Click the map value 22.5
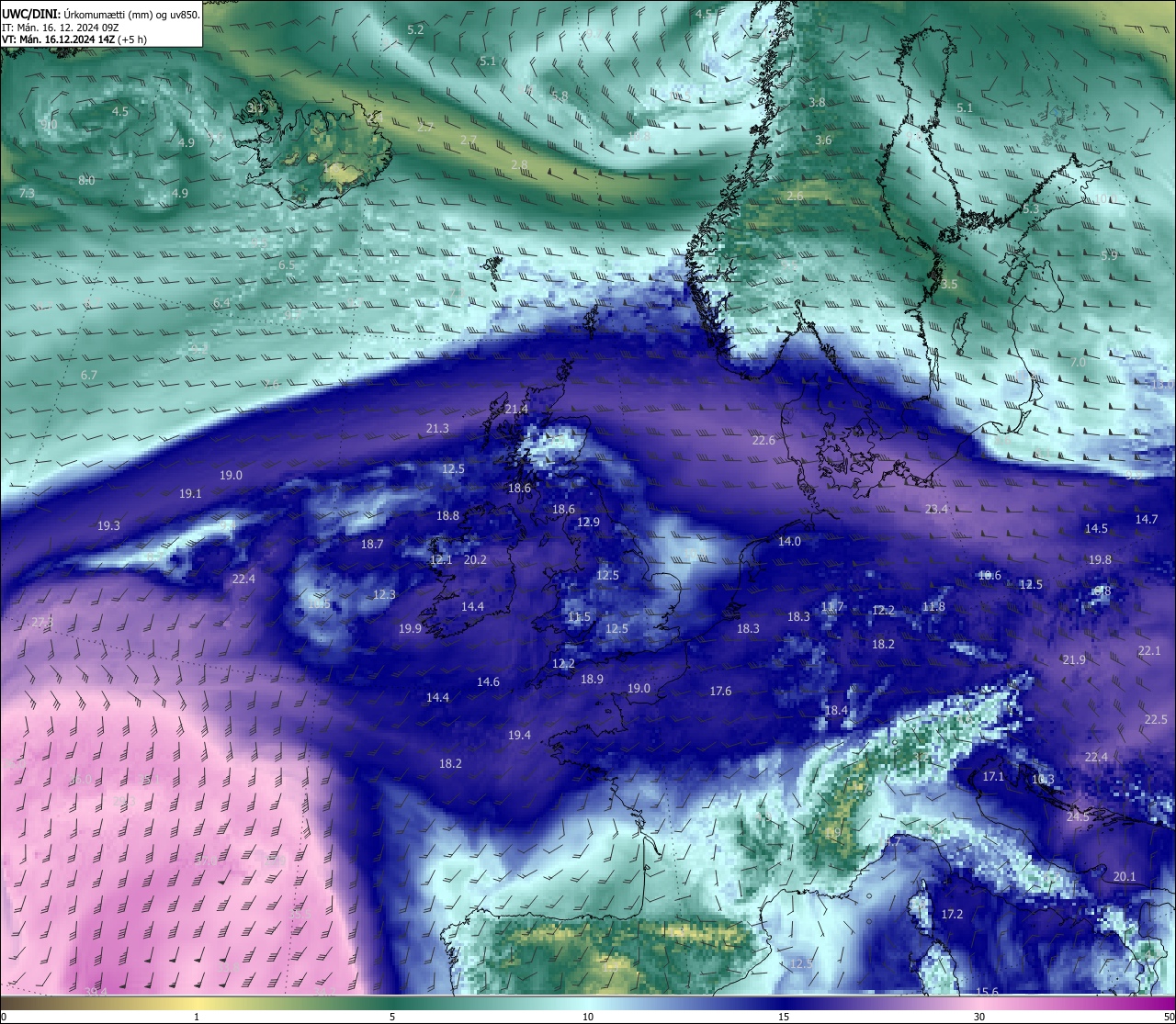1176x1024 pixels. click(1156, 720)
